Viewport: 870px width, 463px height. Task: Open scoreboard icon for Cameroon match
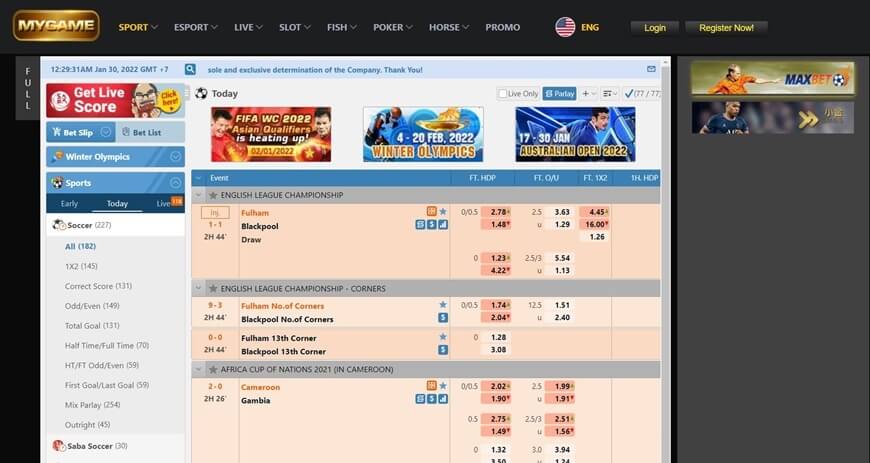coord(432,386)
